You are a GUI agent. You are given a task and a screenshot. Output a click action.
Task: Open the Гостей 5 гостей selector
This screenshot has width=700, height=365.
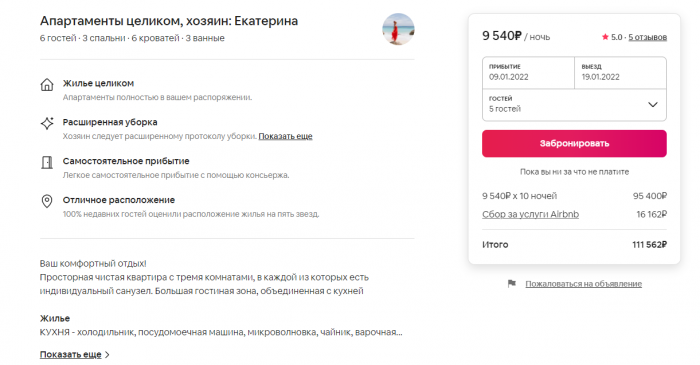[x=574, y=105]
